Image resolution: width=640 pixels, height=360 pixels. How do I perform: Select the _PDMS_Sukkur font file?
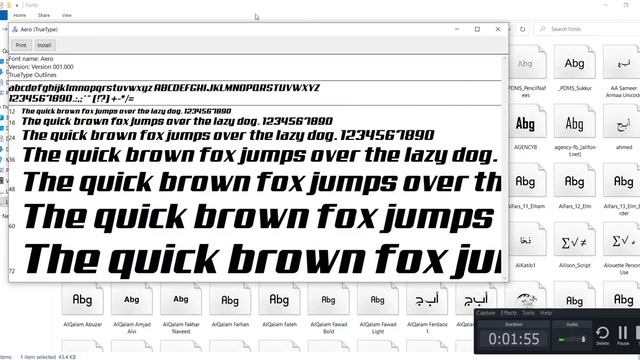pos(574,69)
